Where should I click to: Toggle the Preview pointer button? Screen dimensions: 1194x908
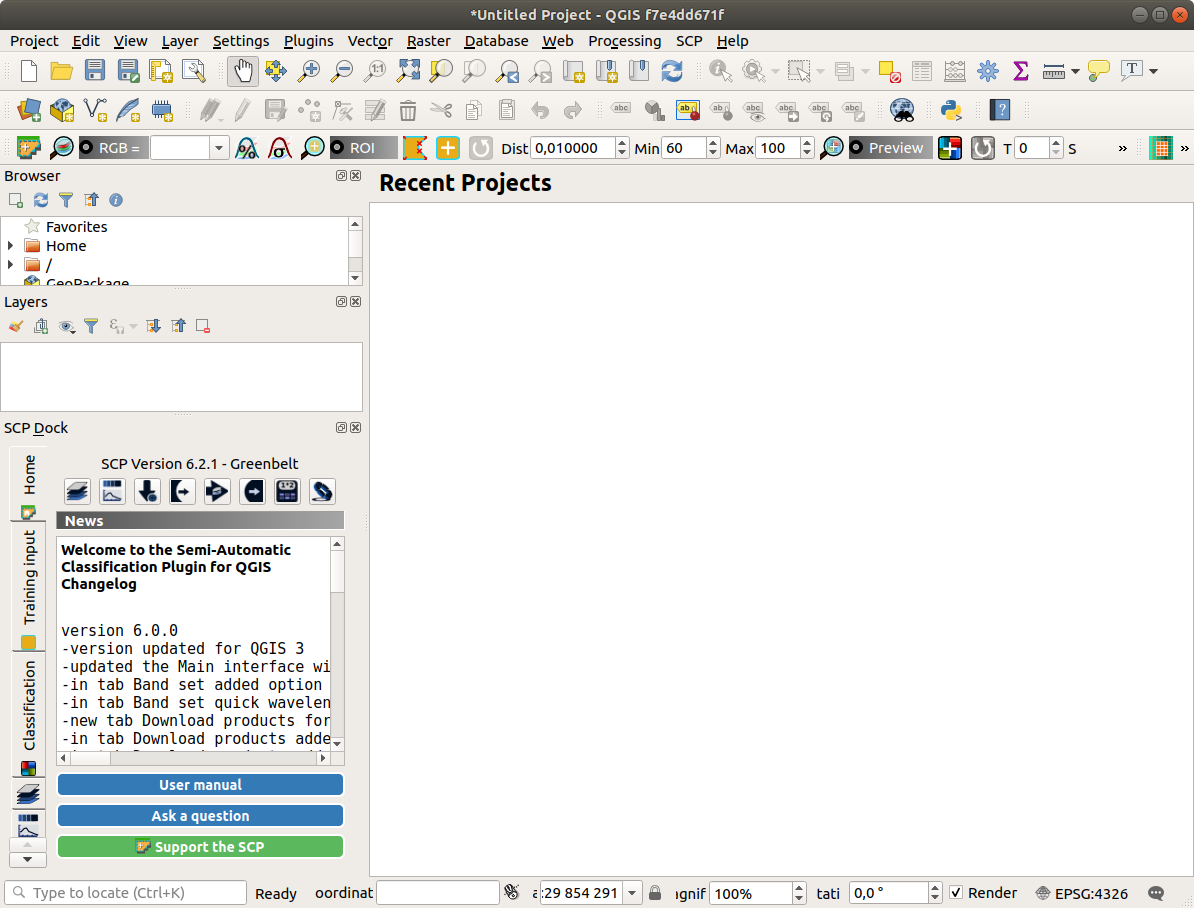pos(890,148)
